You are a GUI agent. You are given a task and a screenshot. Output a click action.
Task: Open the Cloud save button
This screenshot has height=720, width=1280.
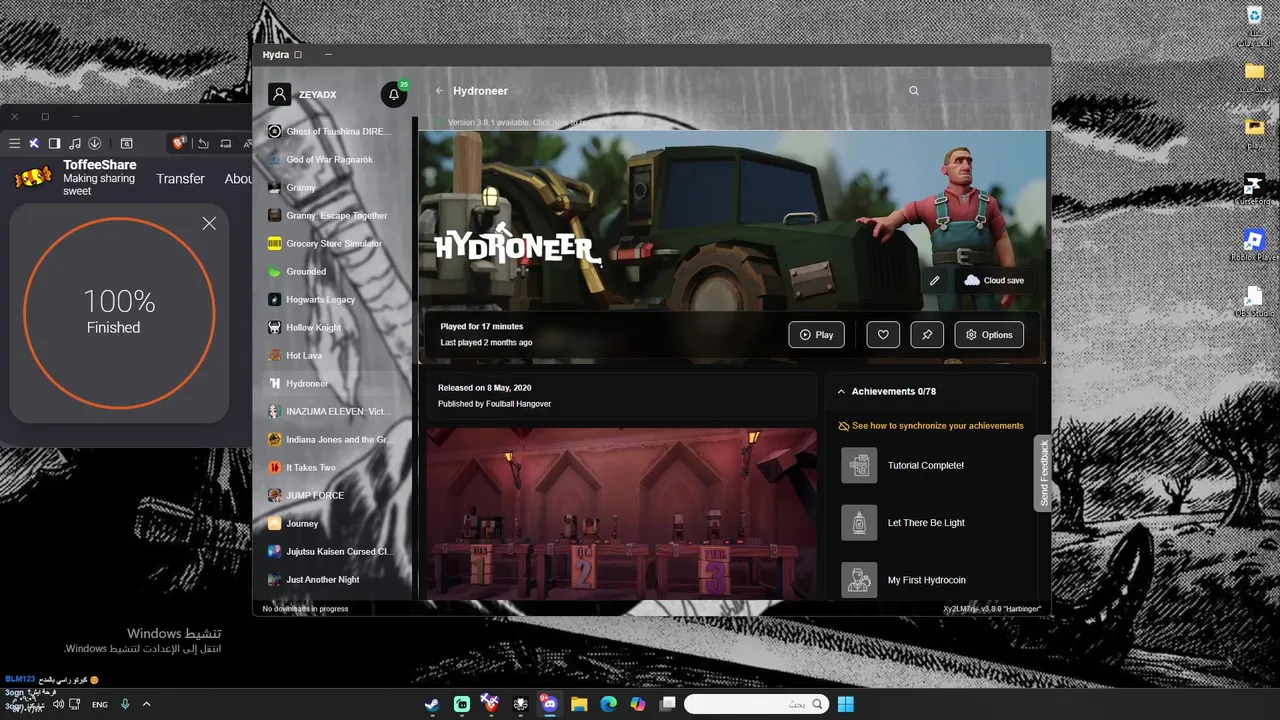(x=994, y=281)
